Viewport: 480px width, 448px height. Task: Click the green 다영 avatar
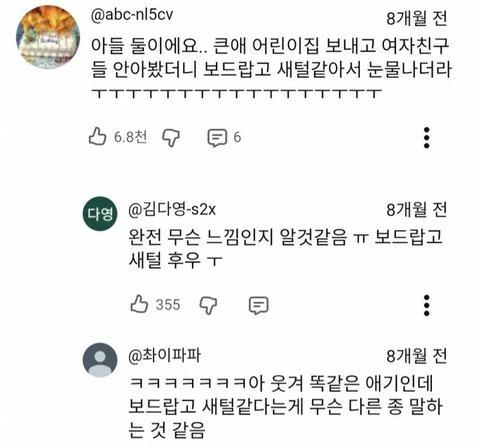(100, 214)
